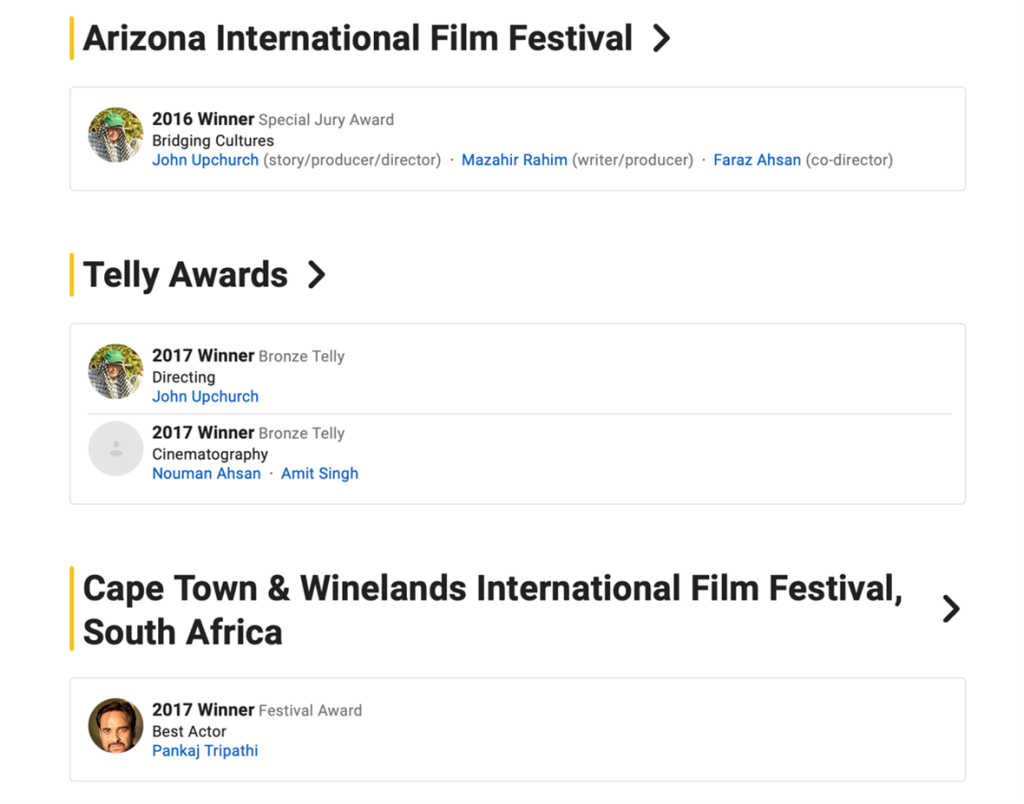The width and height of the screenshot is (1024, 804).
Task: Click the chevron next to Cape Town festival heading
Action: click(950, 609)
